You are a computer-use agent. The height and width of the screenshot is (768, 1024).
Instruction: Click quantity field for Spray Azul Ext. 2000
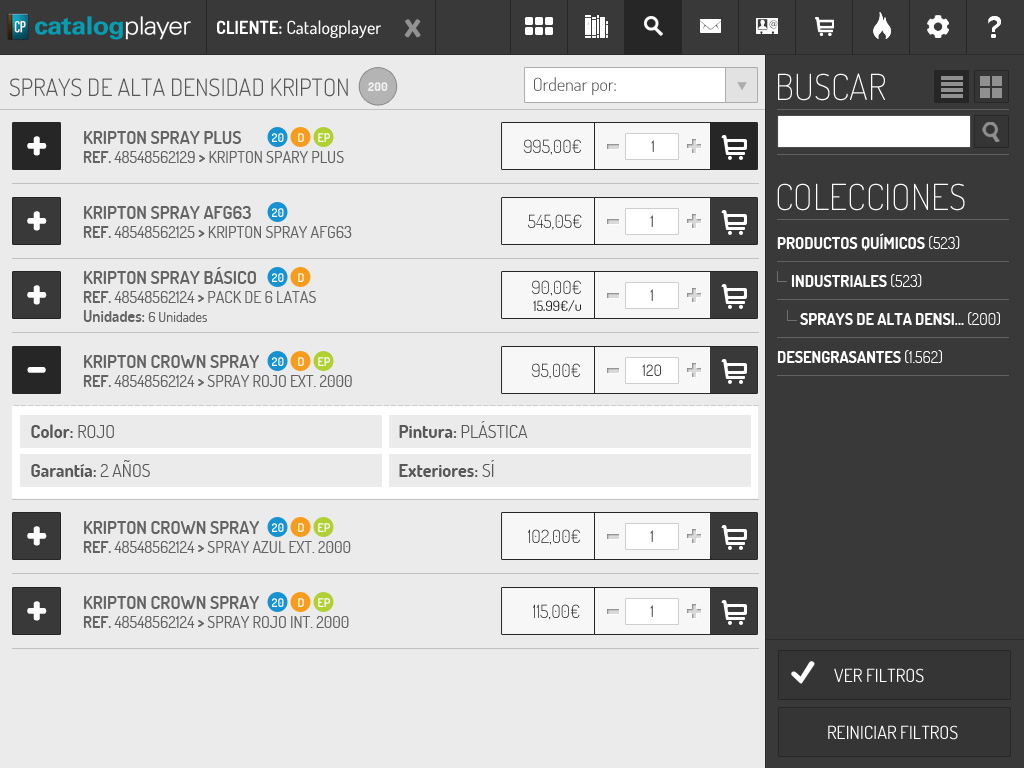(652, 536)
